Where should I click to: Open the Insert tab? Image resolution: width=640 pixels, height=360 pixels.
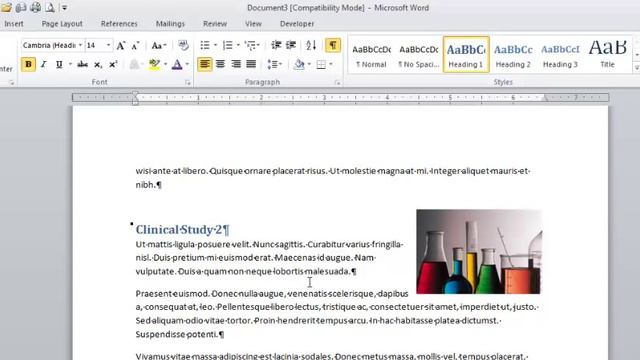point(13,24)
